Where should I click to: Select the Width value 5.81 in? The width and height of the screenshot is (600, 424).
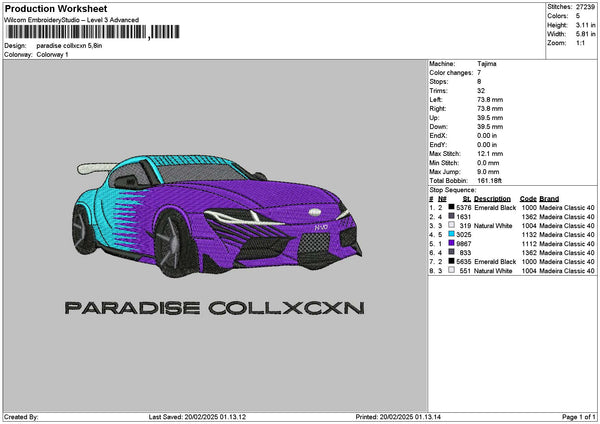(585, 34)
